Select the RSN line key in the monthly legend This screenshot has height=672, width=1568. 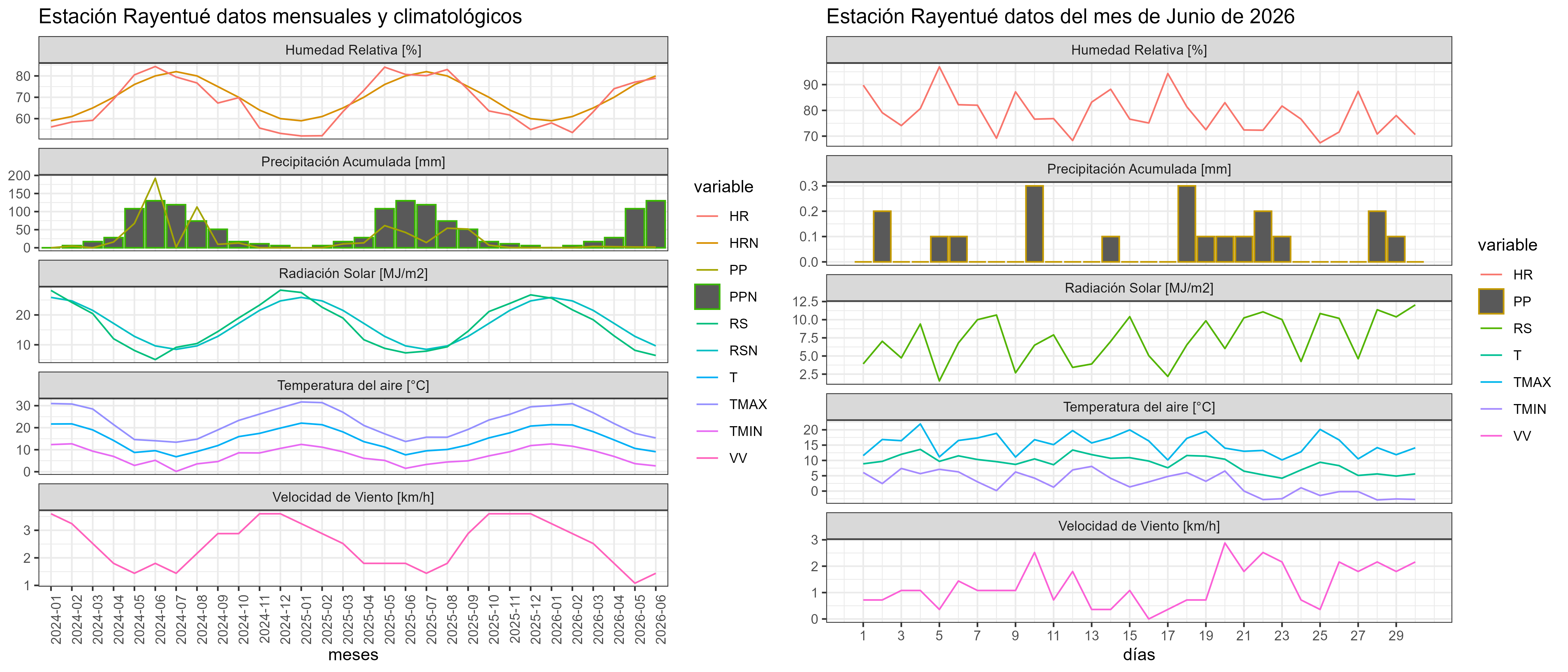(x=707, y=351)
